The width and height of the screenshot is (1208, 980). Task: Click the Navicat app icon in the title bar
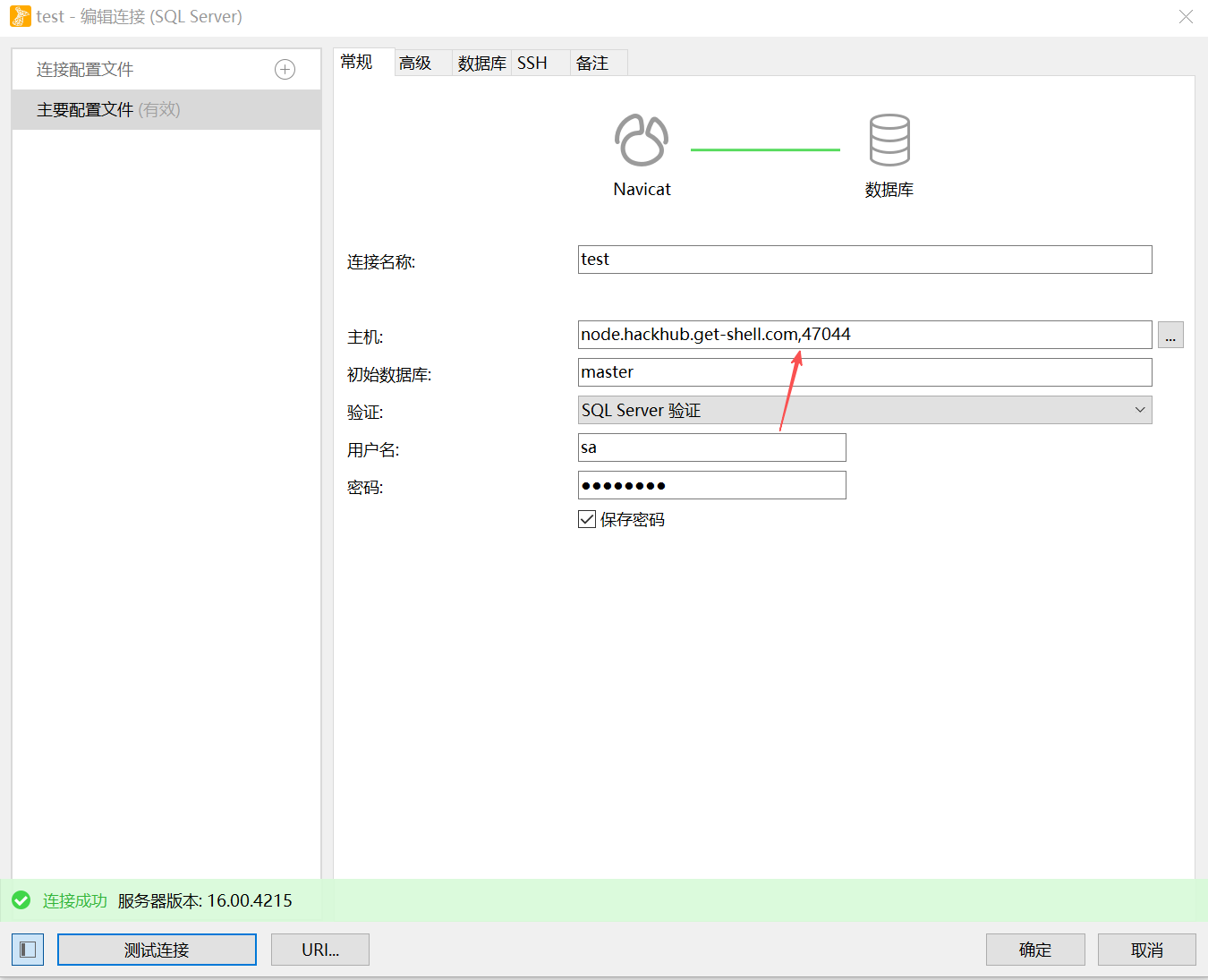(x=19, y=16)
